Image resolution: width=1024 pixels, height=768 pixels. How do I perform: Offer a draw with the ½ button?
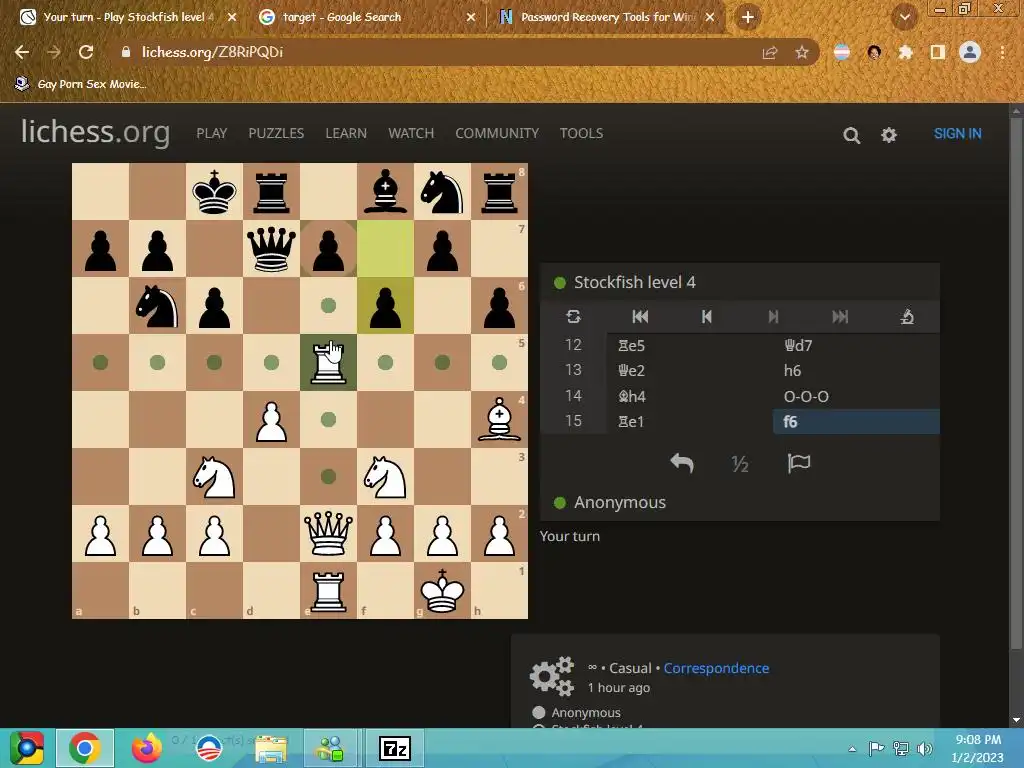point(740,464)
